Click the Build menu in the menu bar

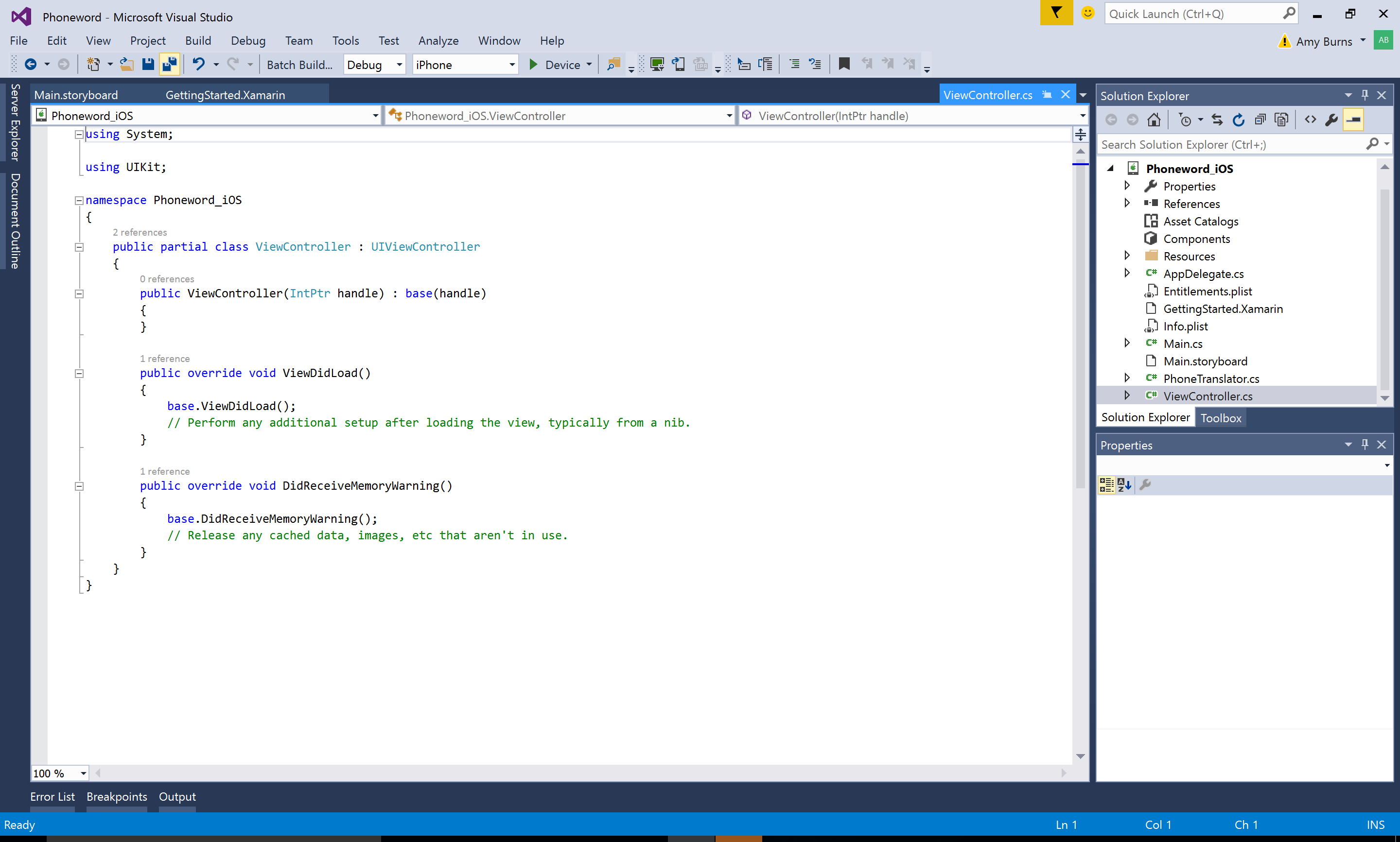coord(198,41)
